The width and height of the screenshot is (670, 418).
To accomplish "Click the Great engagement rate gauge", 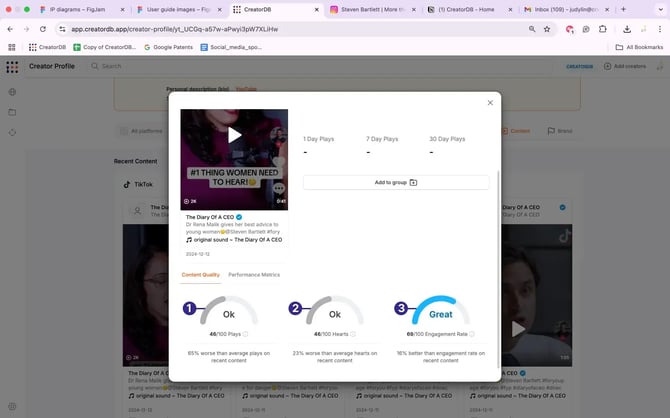I will click(x=440, y=312).
